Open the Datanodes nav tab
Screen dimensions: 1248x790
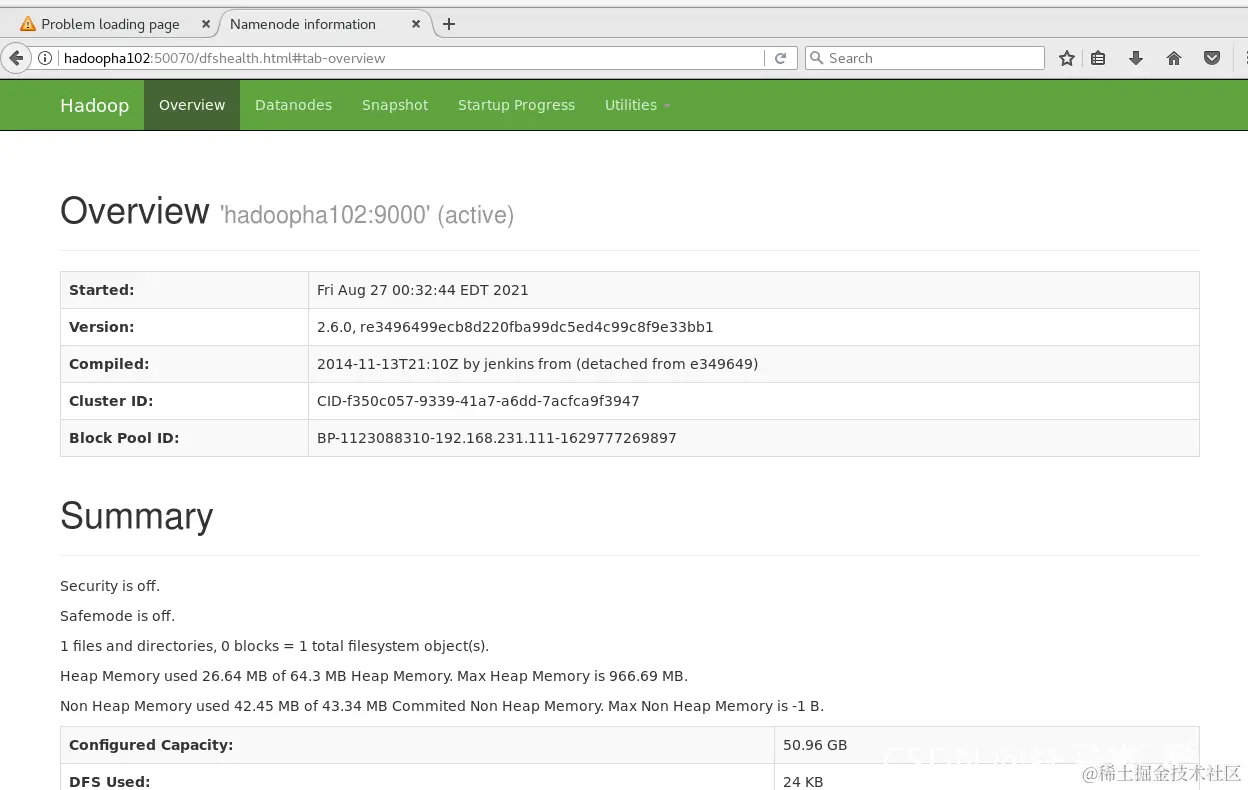coord(293,105)
